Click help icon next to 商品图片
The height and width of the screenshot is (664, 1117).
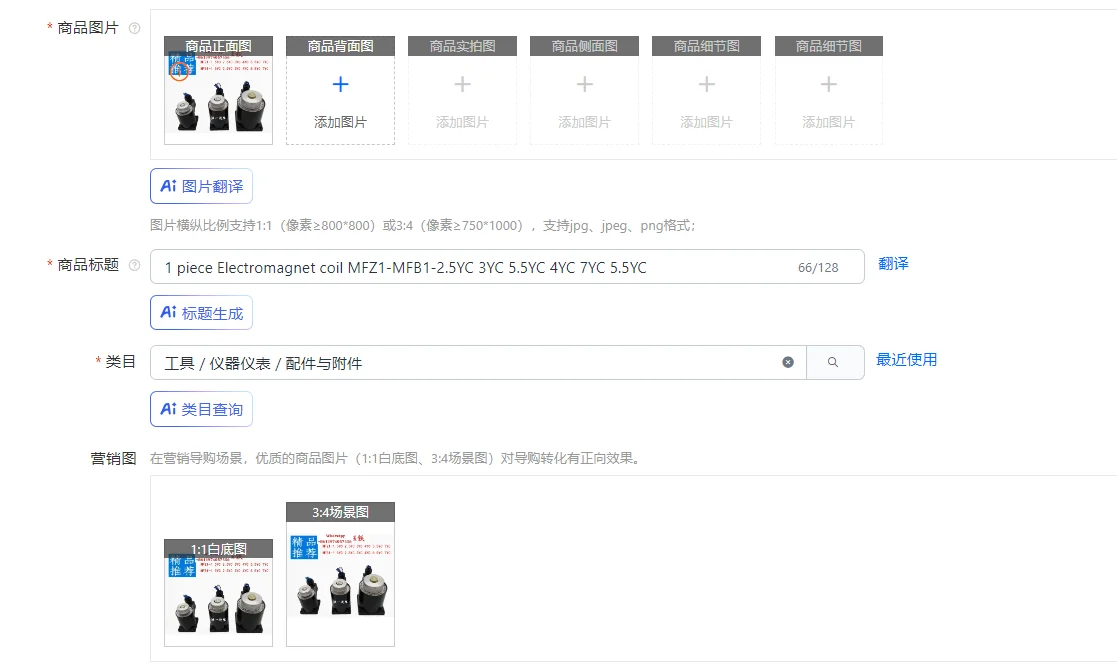(134, 28)
